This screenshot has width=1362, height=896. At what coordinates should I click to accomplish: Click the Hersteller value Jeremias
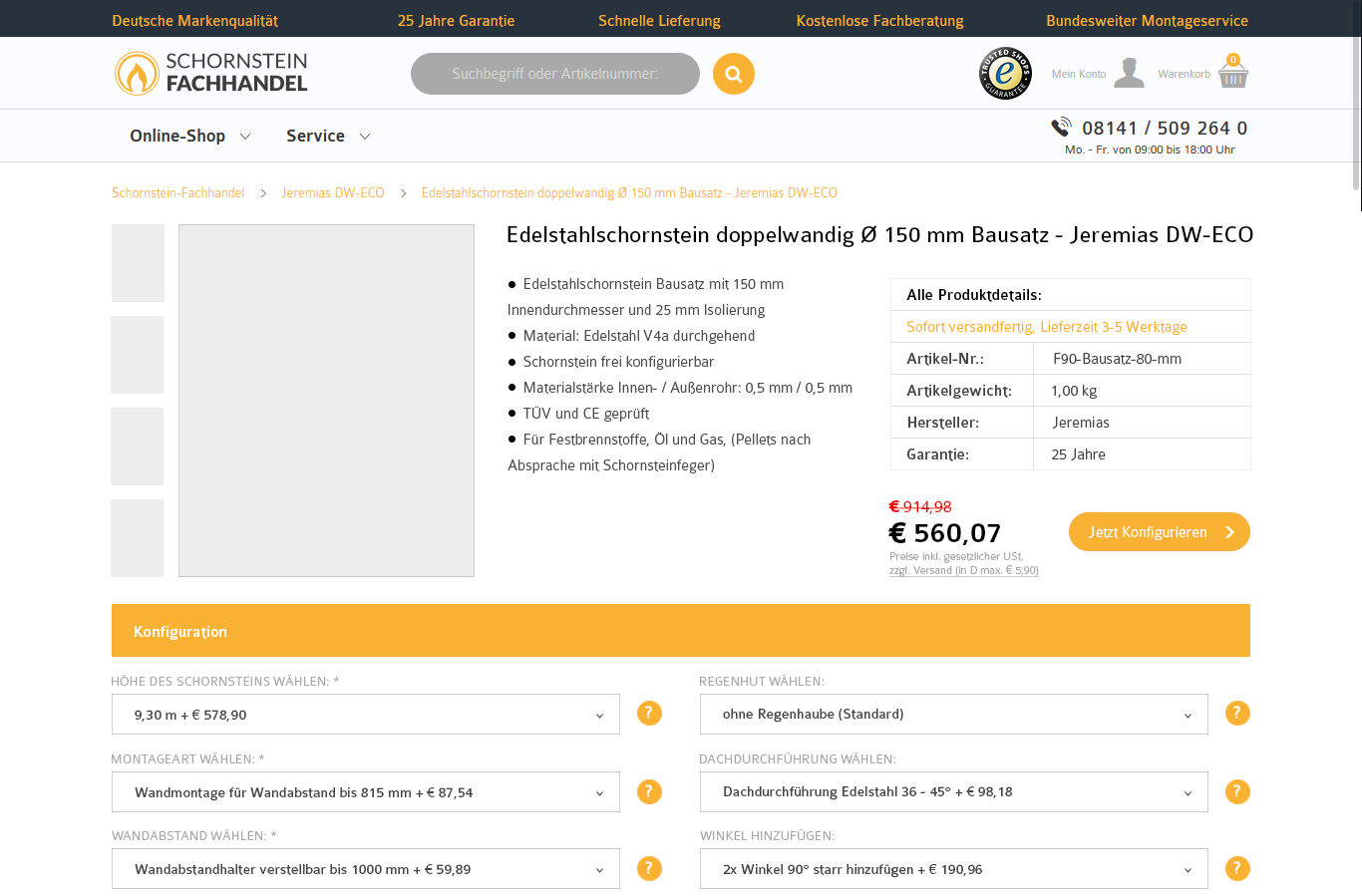[x=1081, y=423]
